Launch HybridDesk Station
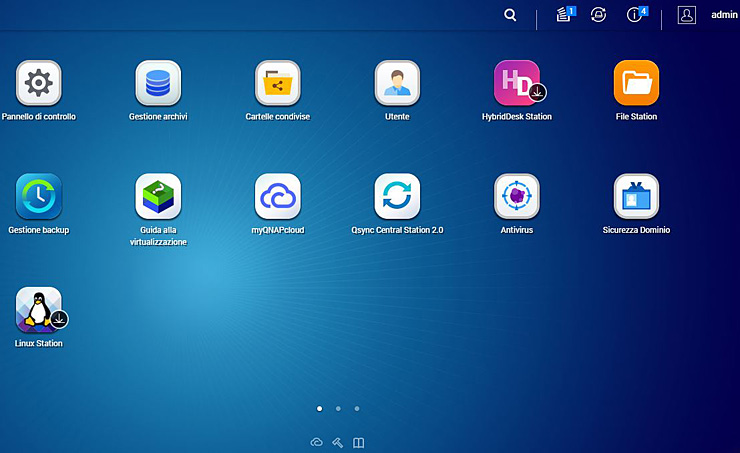Screen dimensions: 740x453 [517, 83]
